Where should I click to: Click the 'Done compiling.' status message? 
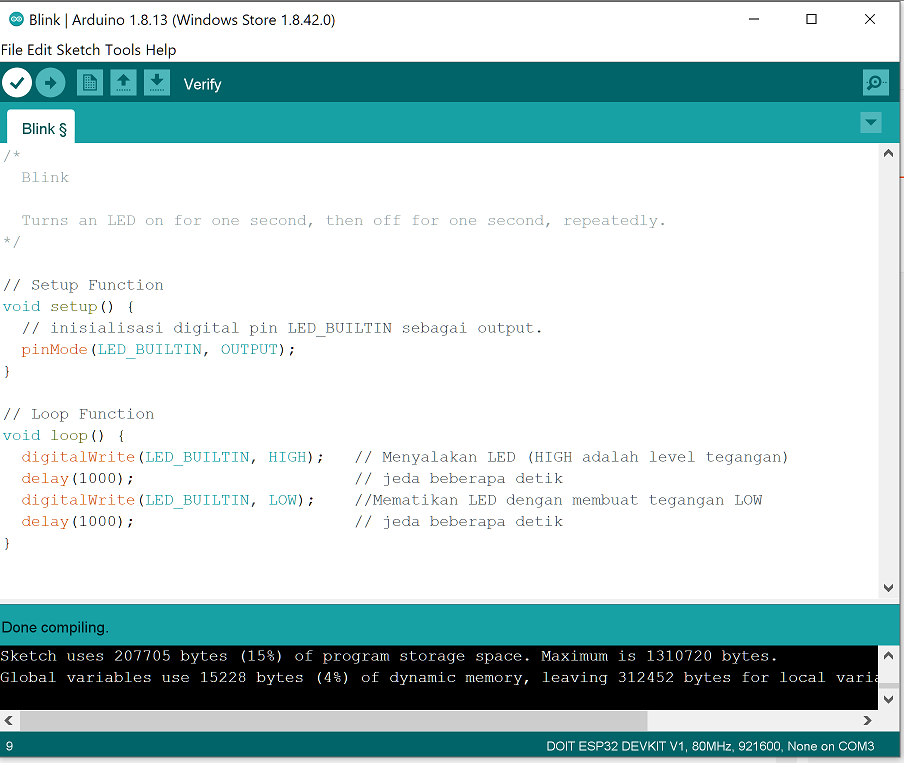(x=55, y=627)
